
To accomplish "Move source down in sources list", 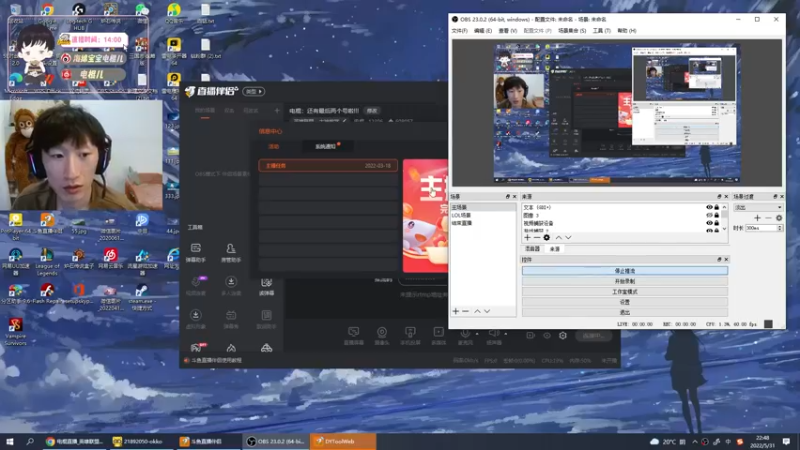I will (x=568, y=237).
